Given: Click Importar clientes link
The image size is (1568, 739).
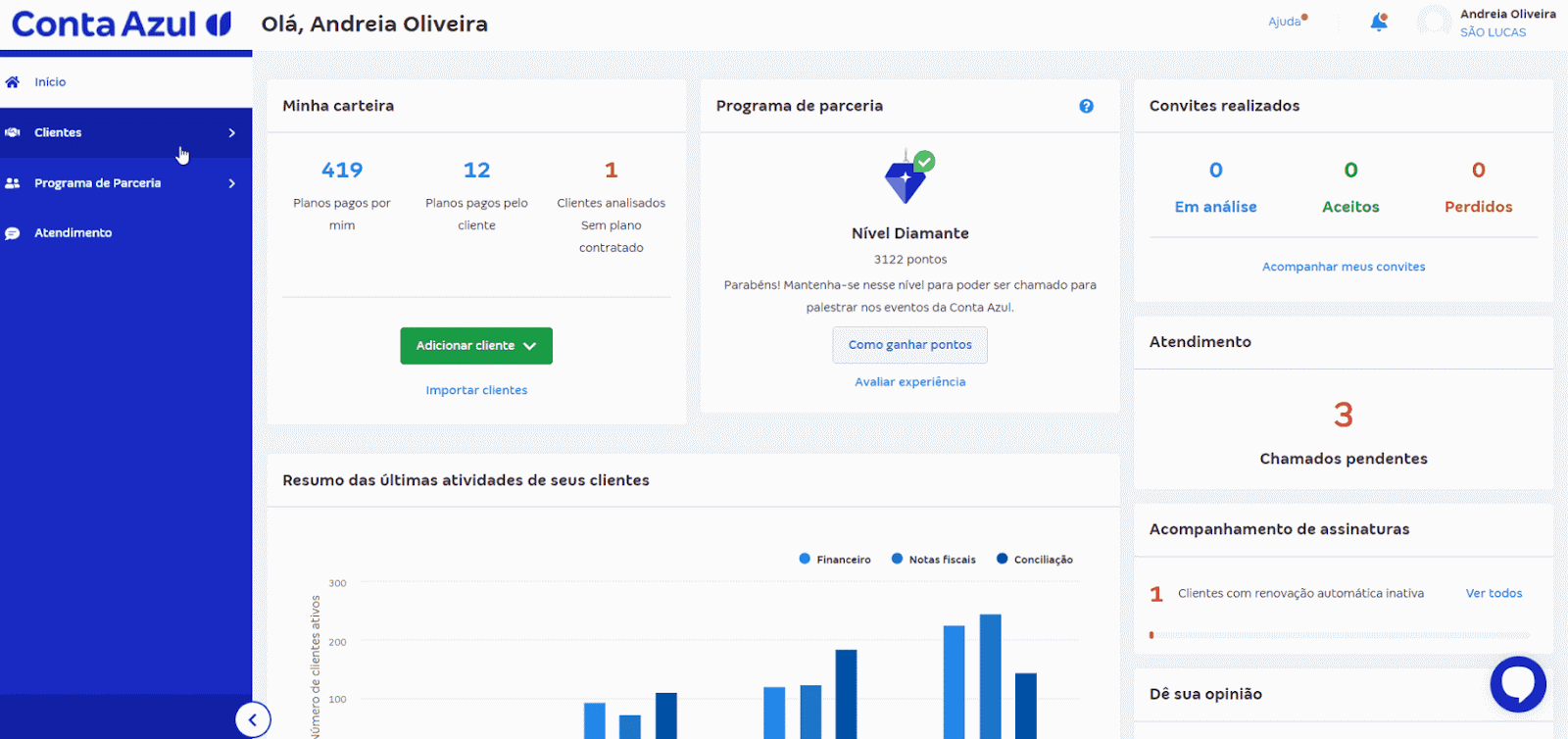Looking at the screenshot, I should [476, 390].
